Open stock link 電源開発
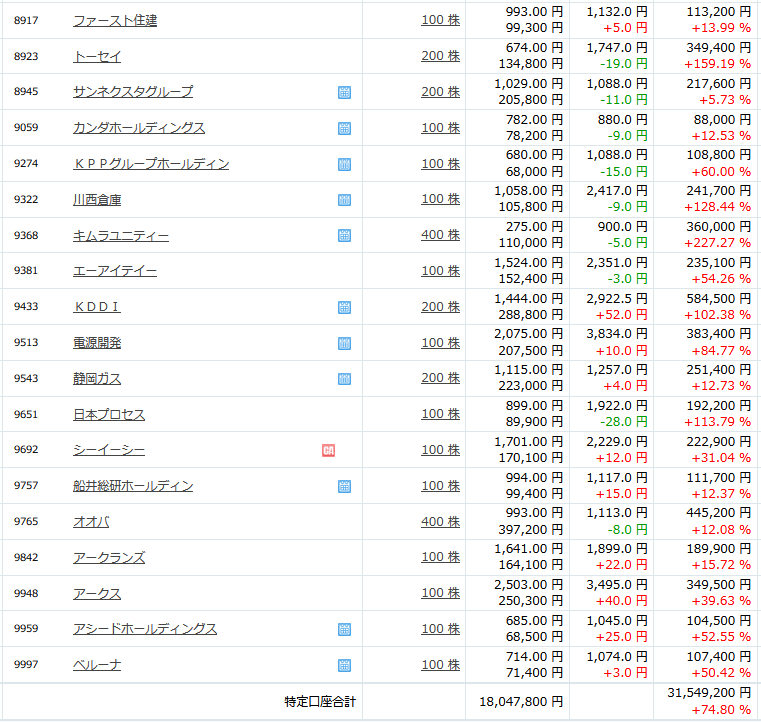761x722 pixels. click(x=97, y=343)
